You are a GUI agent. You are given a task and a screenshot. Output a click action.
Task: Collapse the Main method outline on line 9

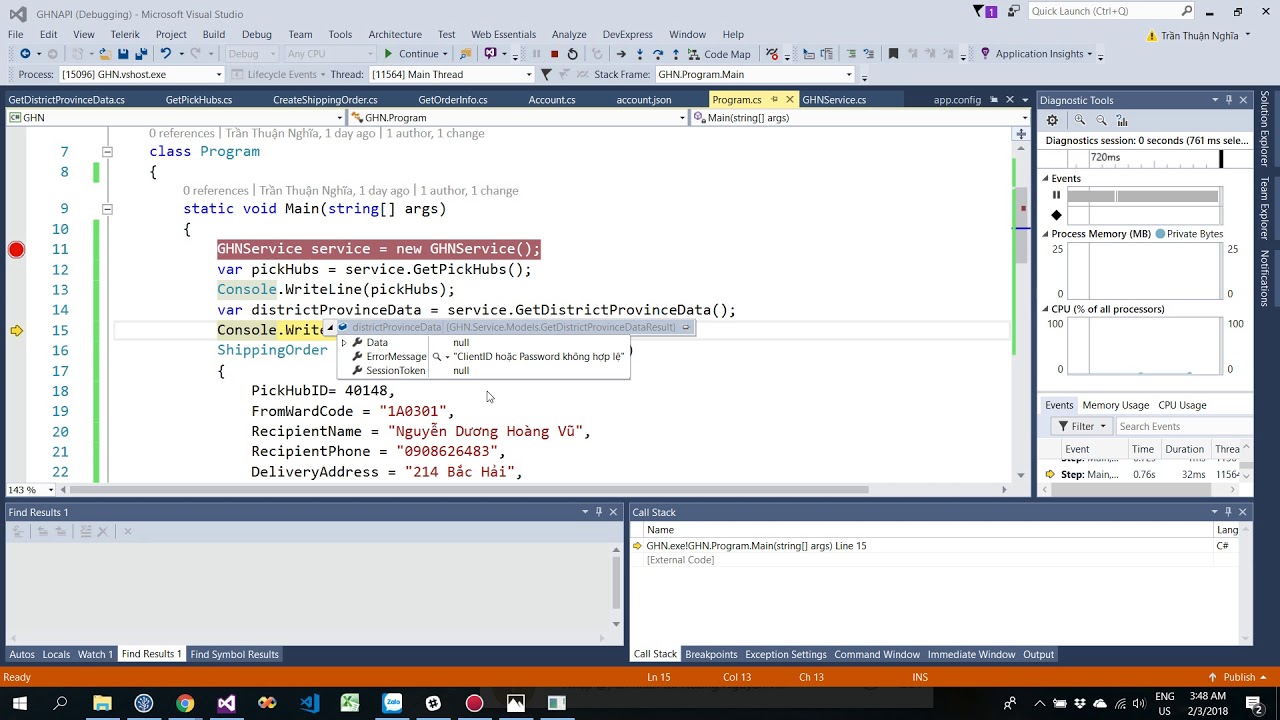pyautogui.click(x=107, y=210)
